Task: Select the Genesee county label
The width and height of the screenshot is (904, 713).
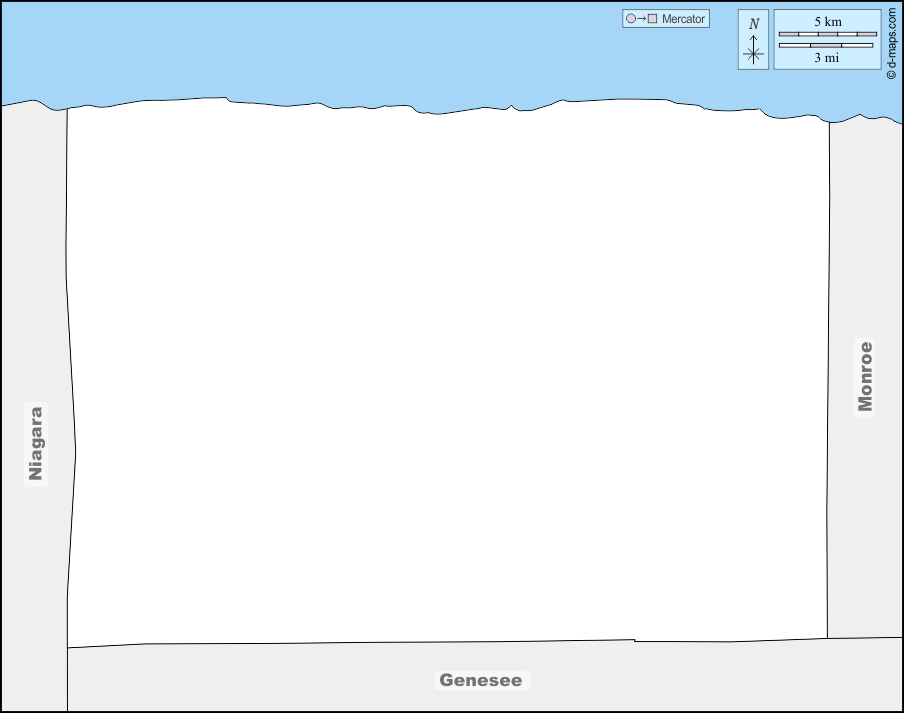Action: [480, 680]
